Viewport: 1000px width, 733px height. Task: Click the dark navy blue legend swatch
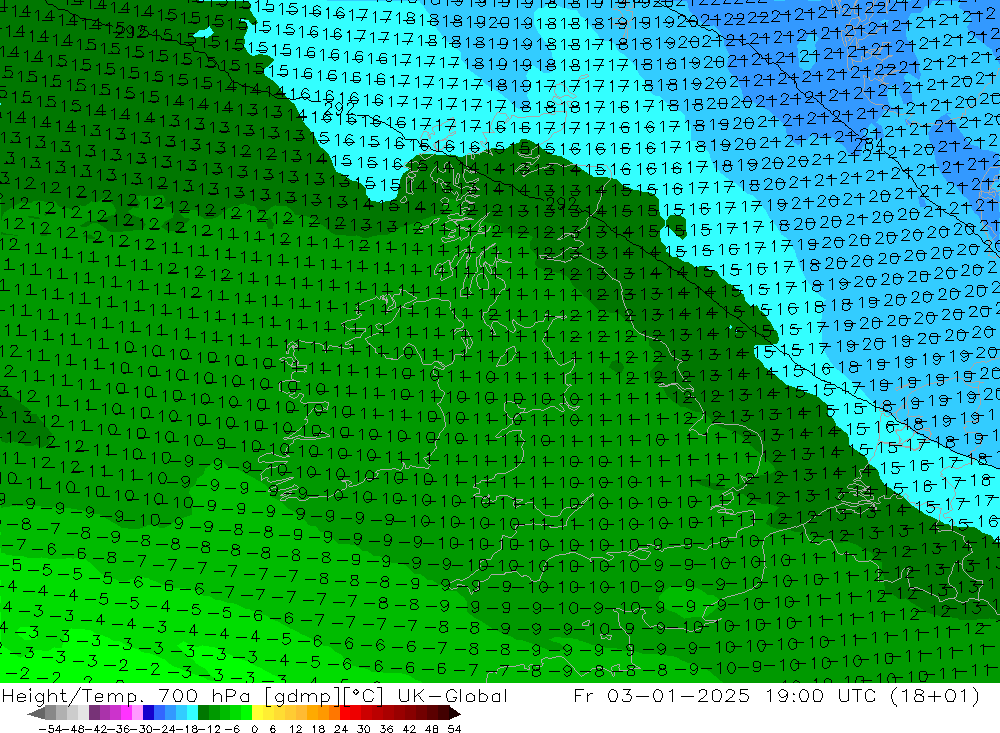[148, 713]
